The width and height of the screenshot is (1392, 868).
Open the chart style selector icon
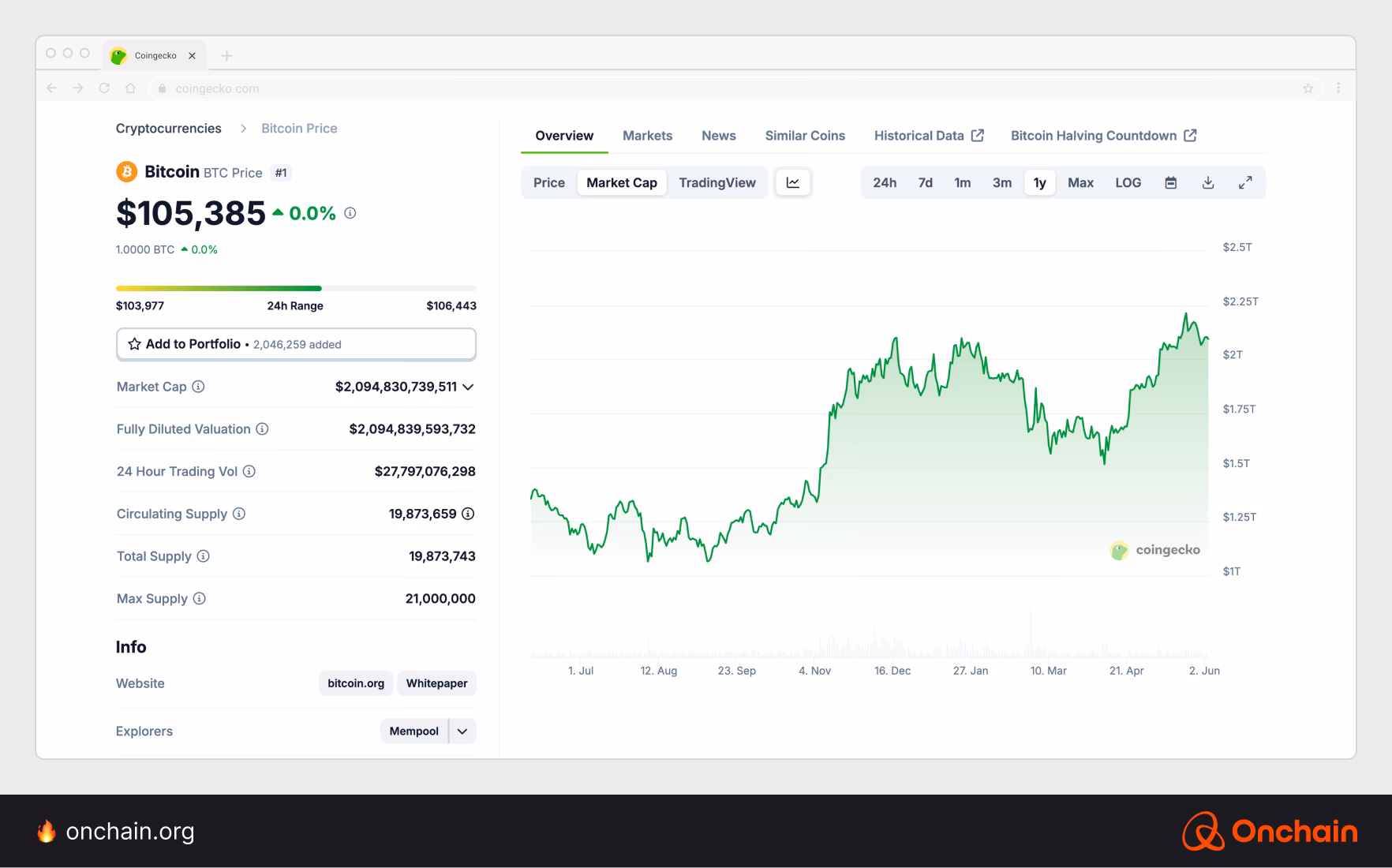click(793, 182)
